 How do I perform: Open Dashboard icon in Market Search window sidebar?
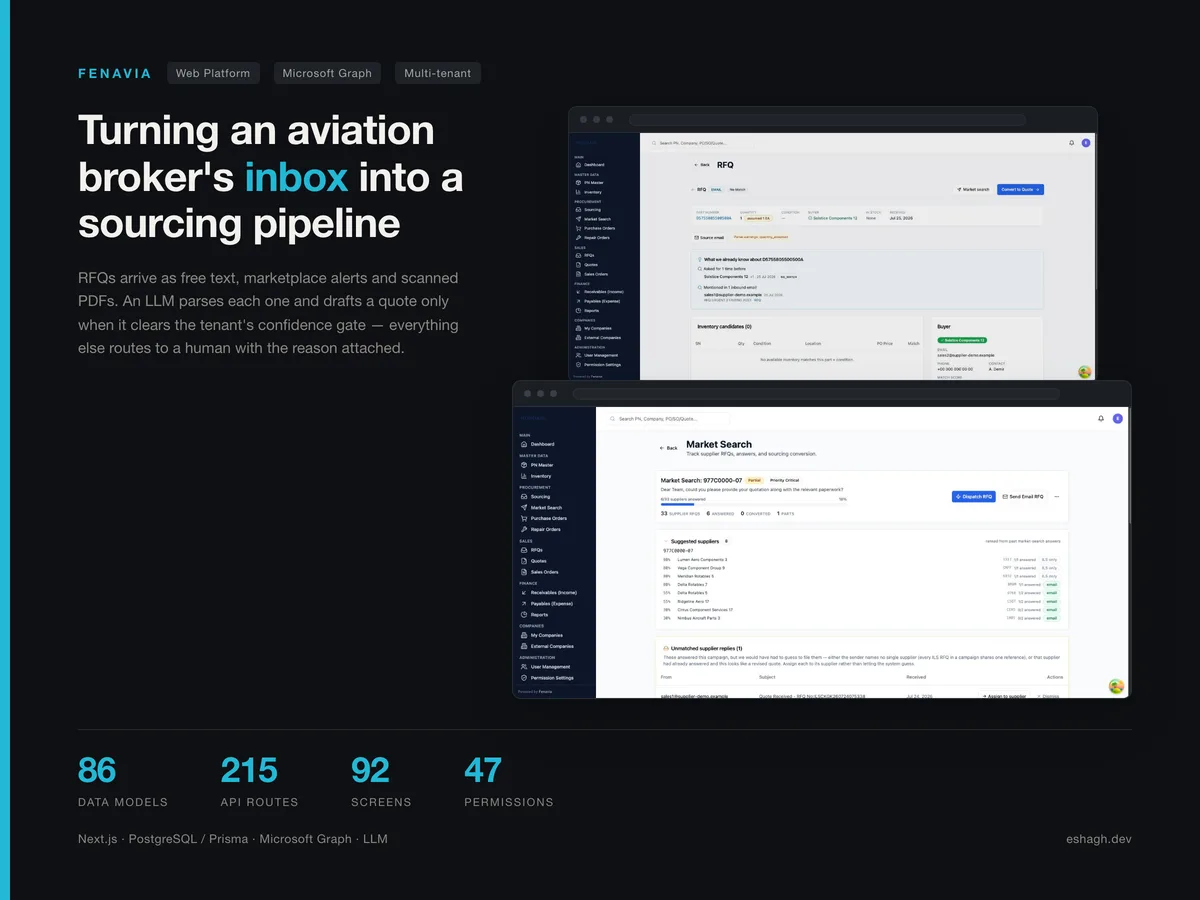click(525, 444)
